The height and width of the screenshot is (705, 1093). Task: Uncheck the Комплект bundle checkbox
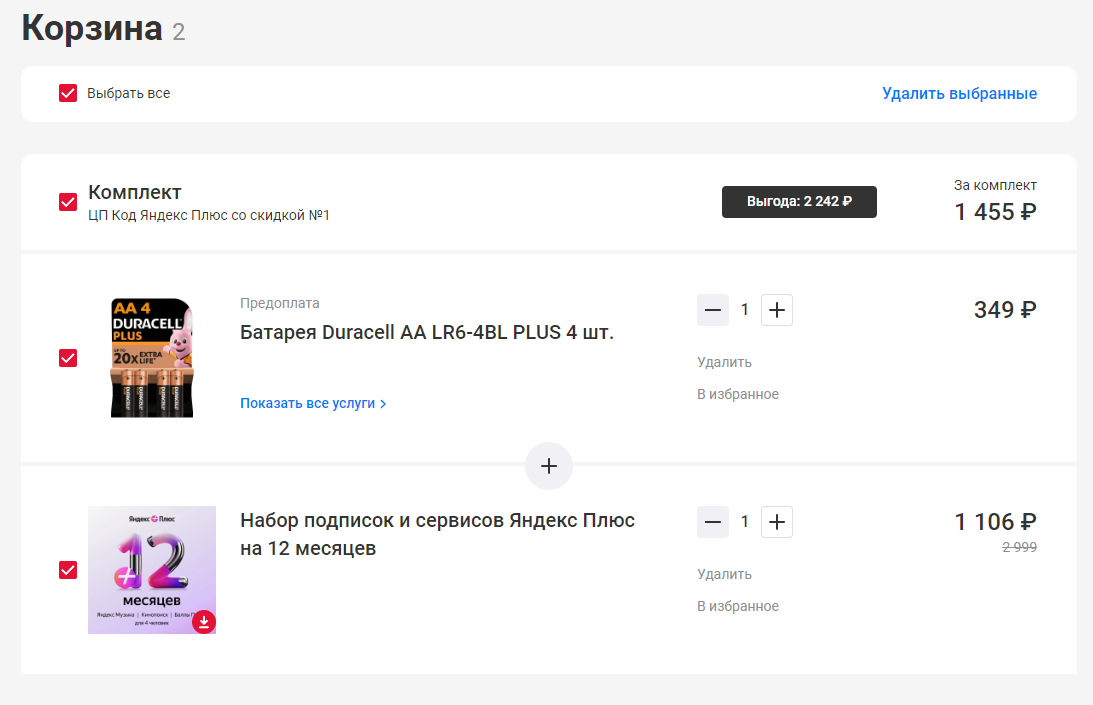click(x=68, y=202)
